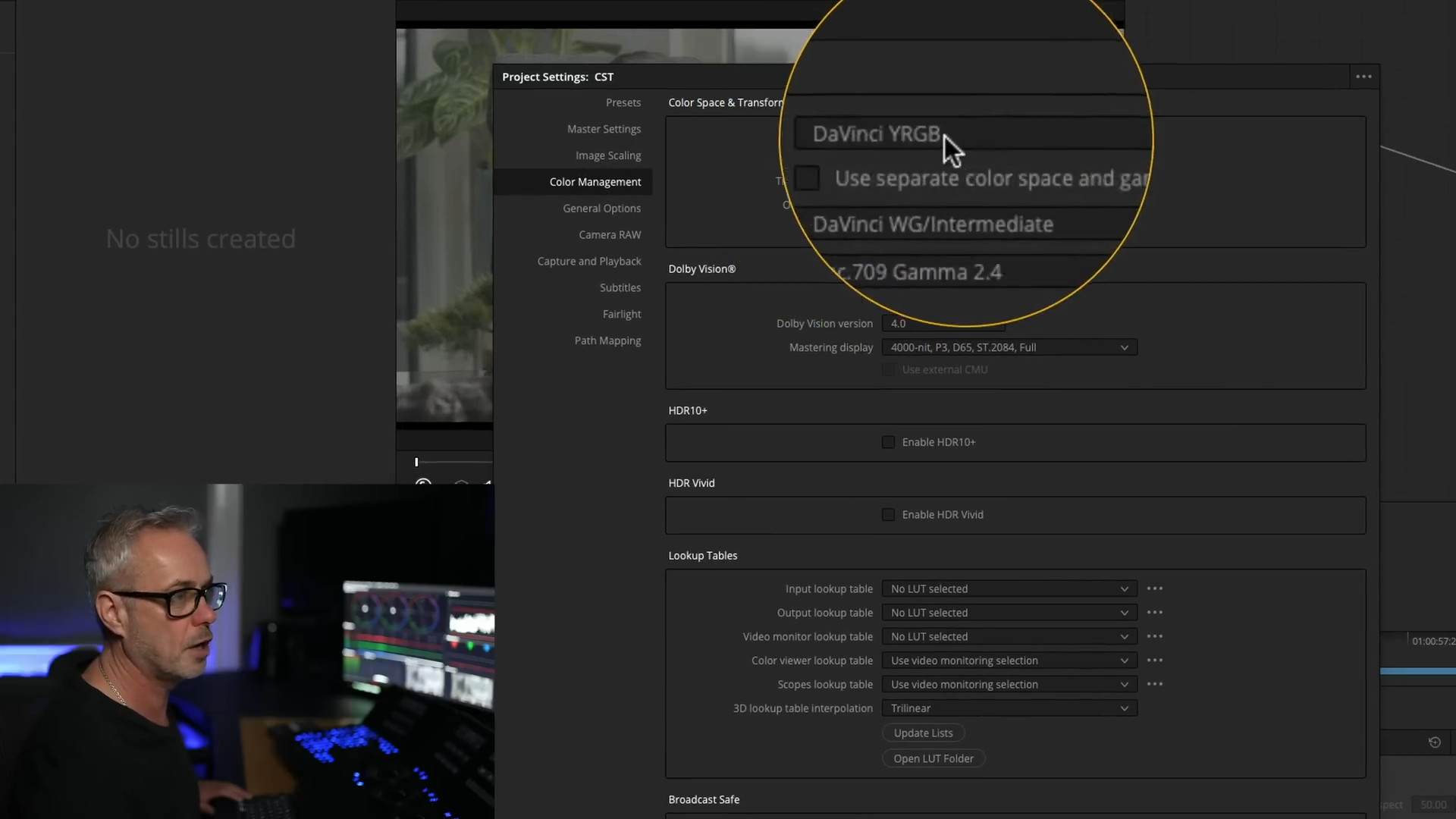Image resolution: width=1456 pixels, height=819 pixels.
Task: Open Project Settings options menu (three dots)
Action: click(x=1363, y=77)
